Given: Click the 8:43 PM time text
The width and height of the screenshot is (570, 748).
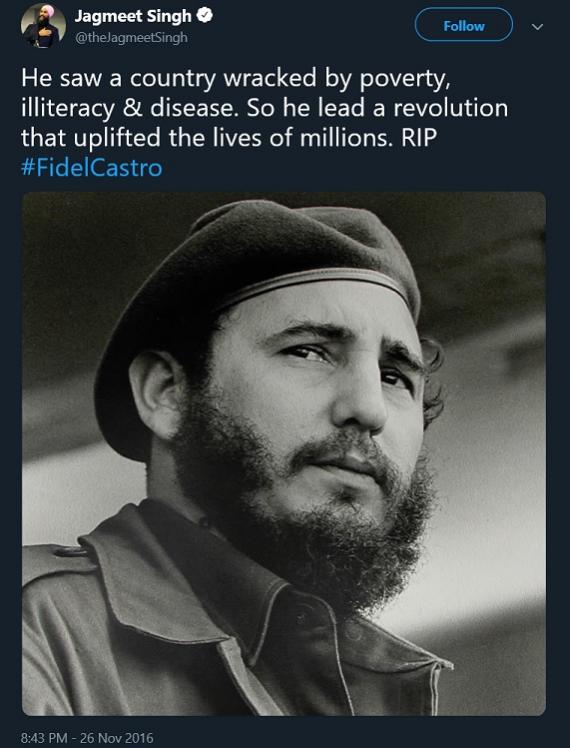Looking at the screenshot, I should click(44, 738).
